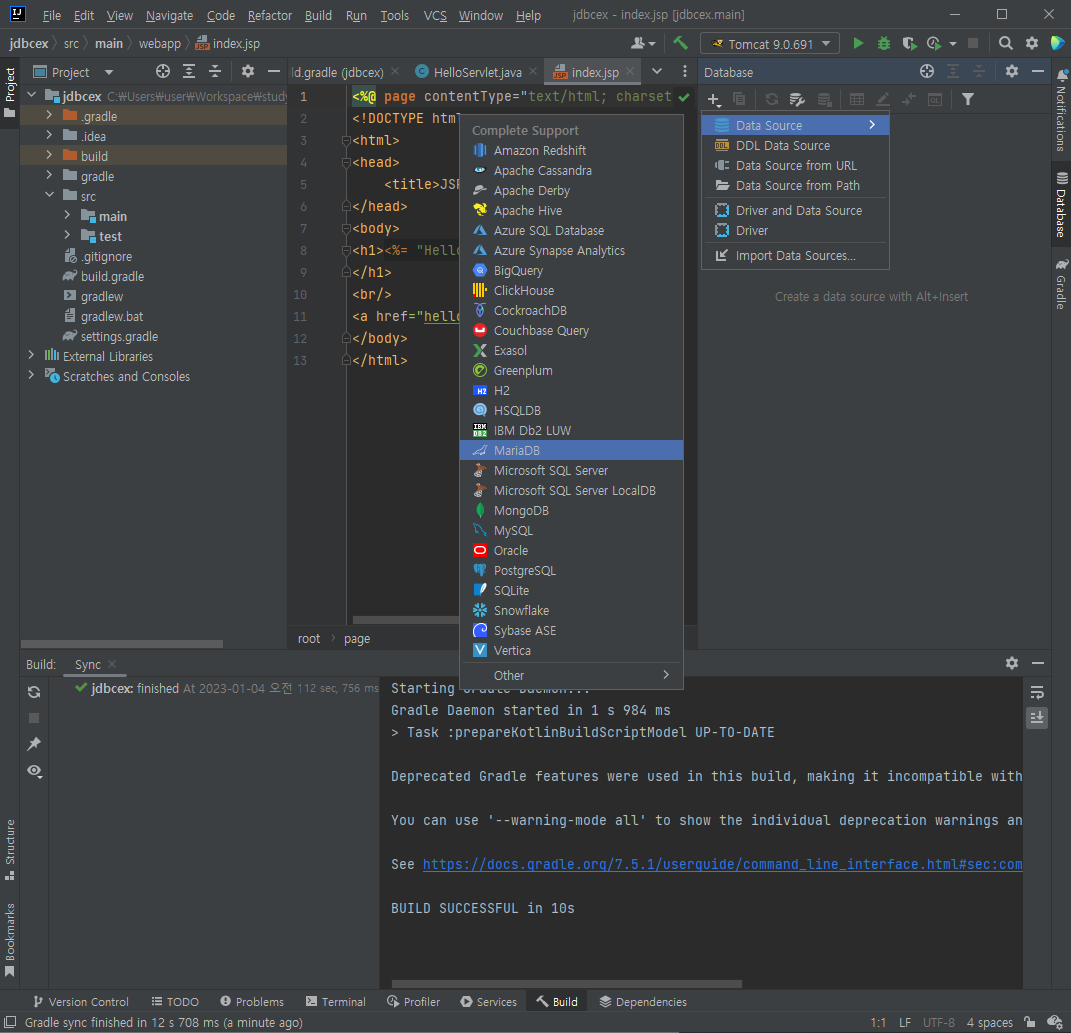
Task: Select MariaDB from the data source list
Action: point(571,450)
